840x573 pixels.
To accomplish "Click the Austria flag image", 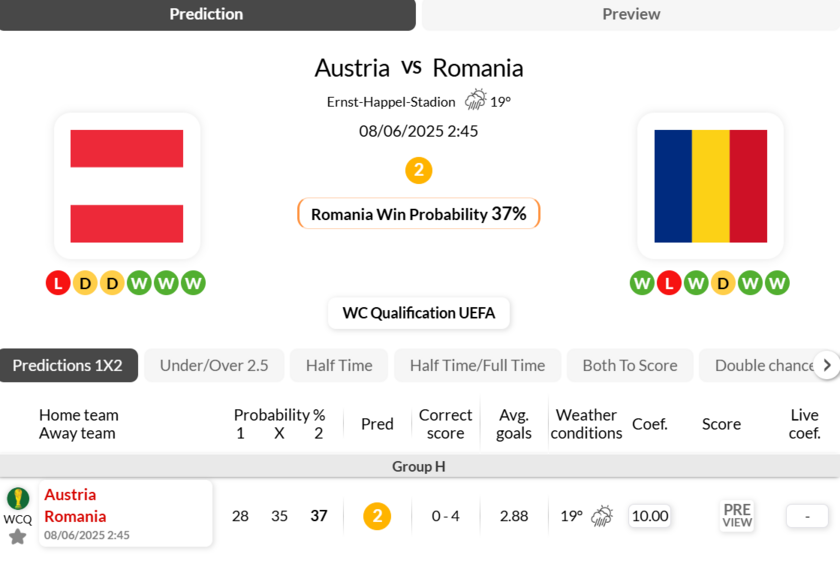I will pyautogui.click(x=127, y=186).
